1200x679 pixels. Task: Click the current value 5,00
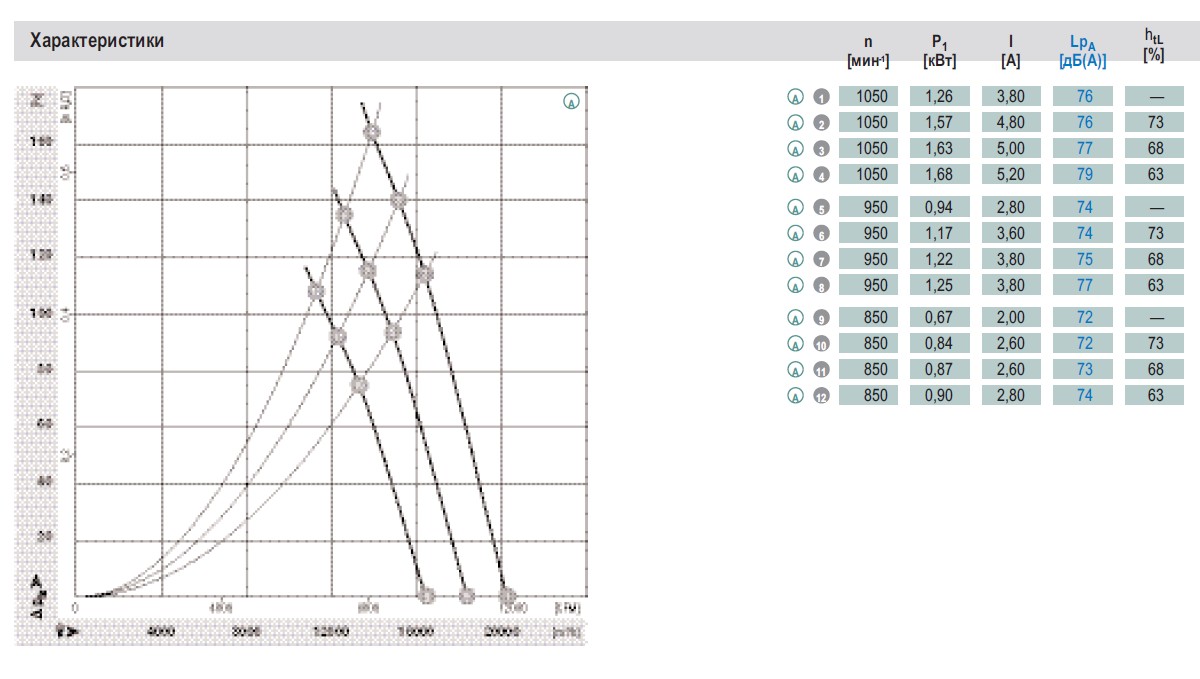(x=1011, y=149)
